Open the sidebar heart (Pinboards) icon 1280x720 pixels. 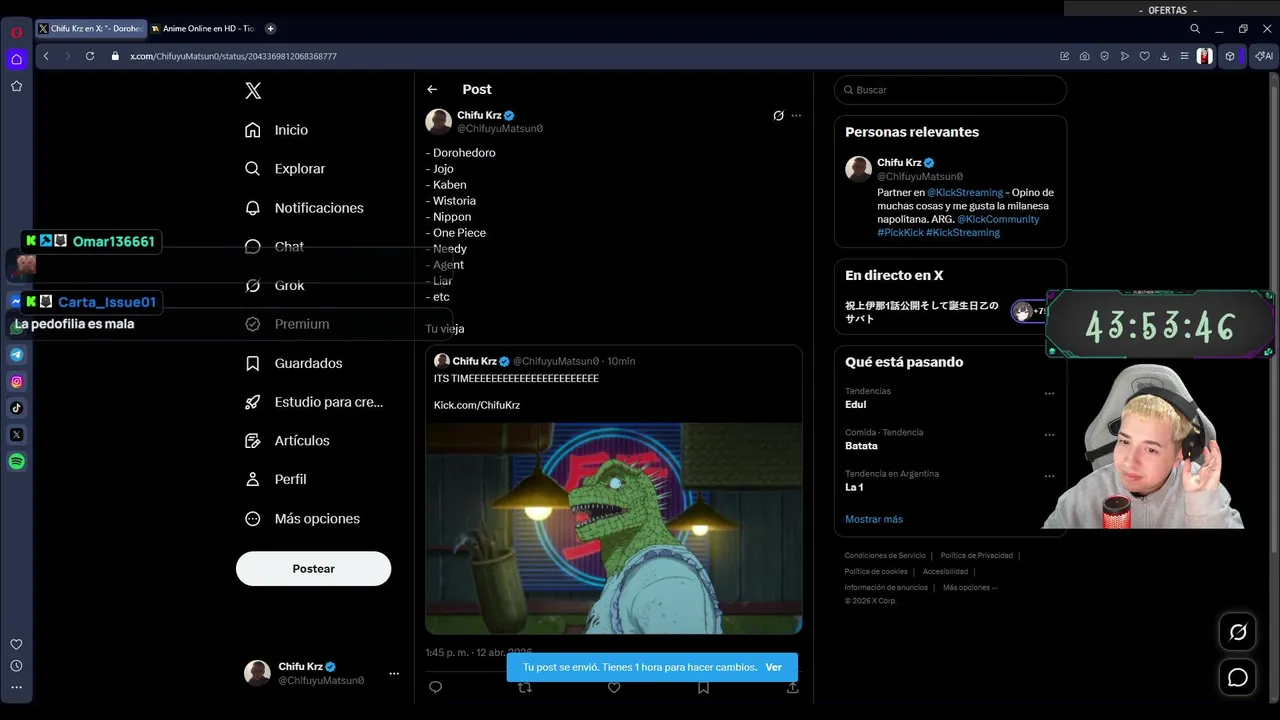click(x=16, y=644)
